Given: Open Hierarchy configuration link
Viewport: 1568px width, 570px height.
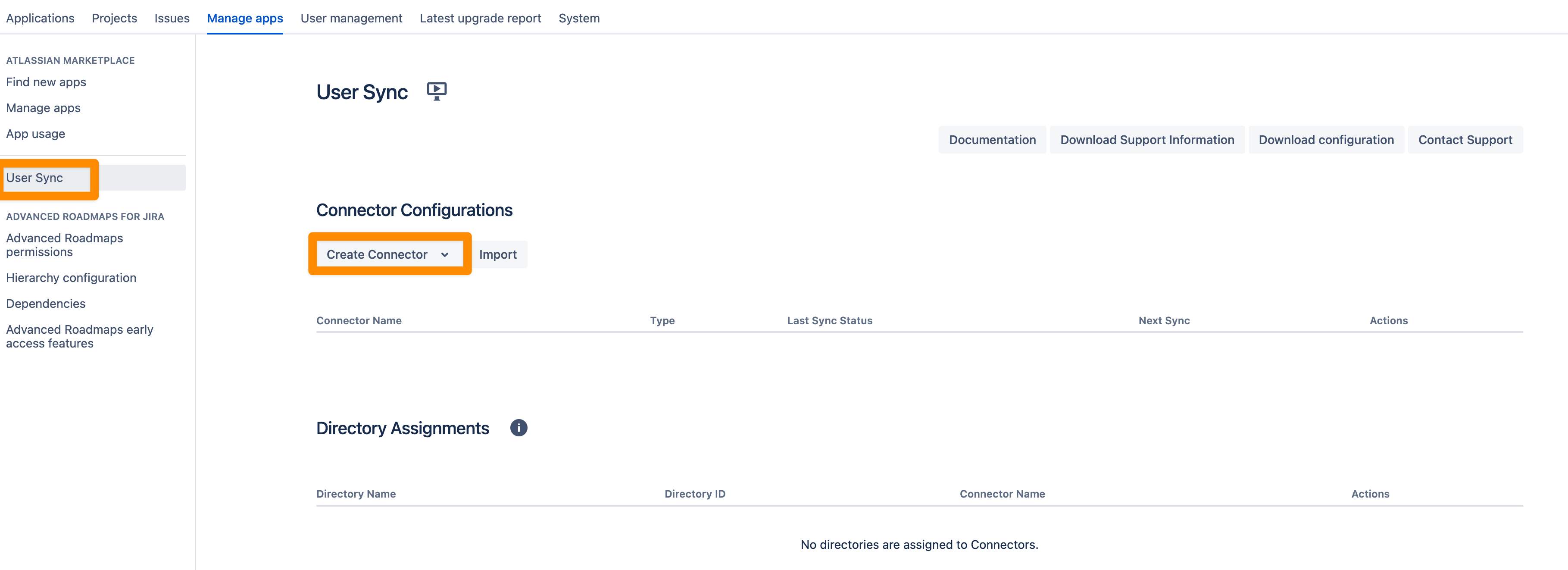Looking at the screenshot, I should (71, 278).
